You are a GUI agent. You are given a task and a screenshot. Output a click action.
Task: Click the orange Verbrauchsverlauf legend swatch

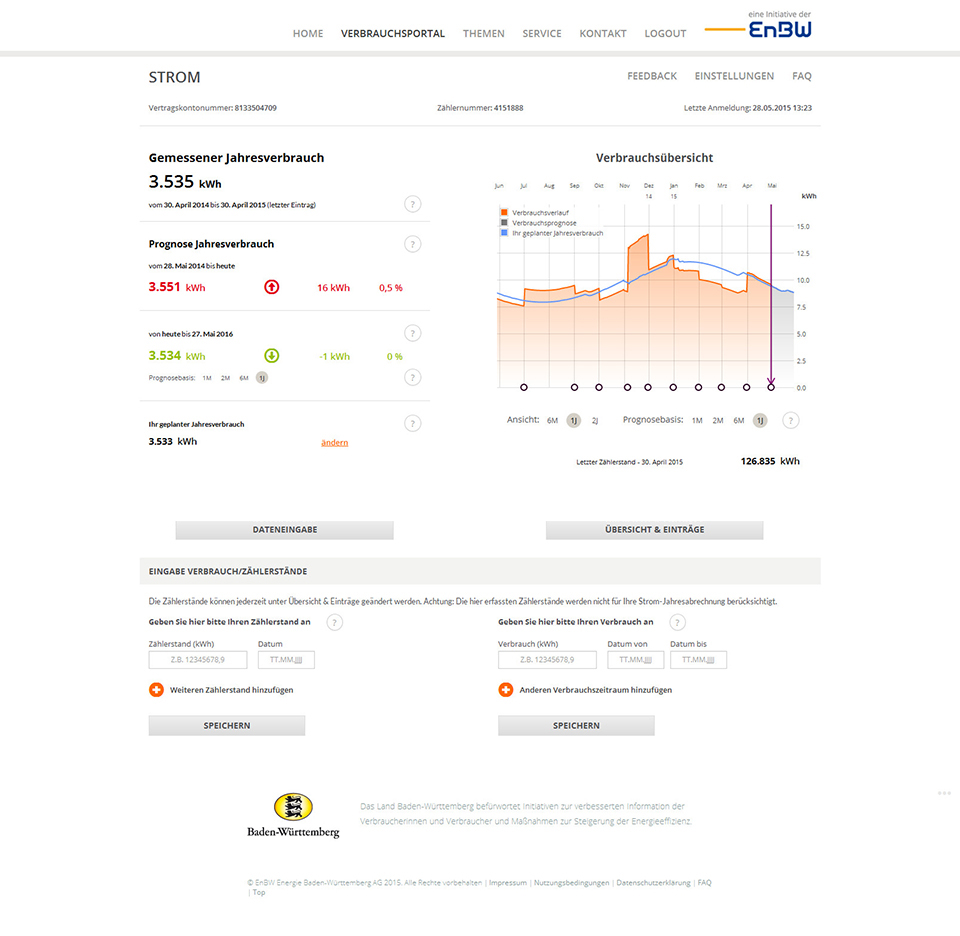[x=503, y=213]
